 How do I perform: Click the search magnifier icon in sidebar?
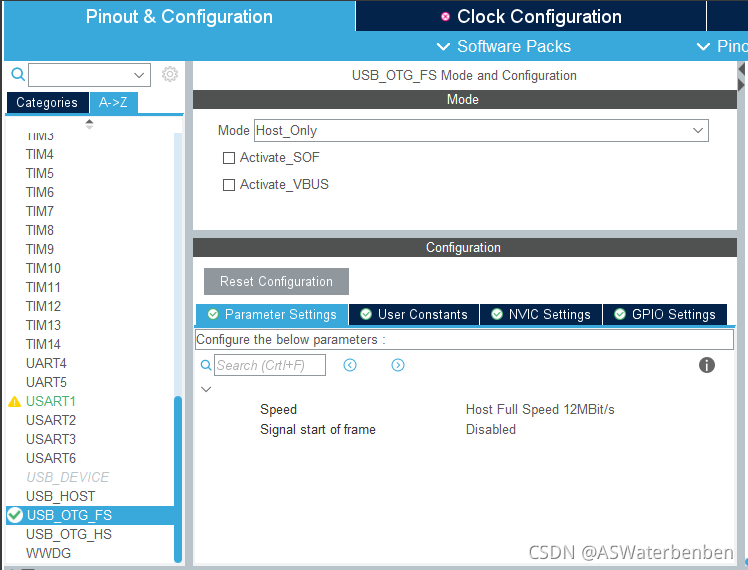[18, 74]
